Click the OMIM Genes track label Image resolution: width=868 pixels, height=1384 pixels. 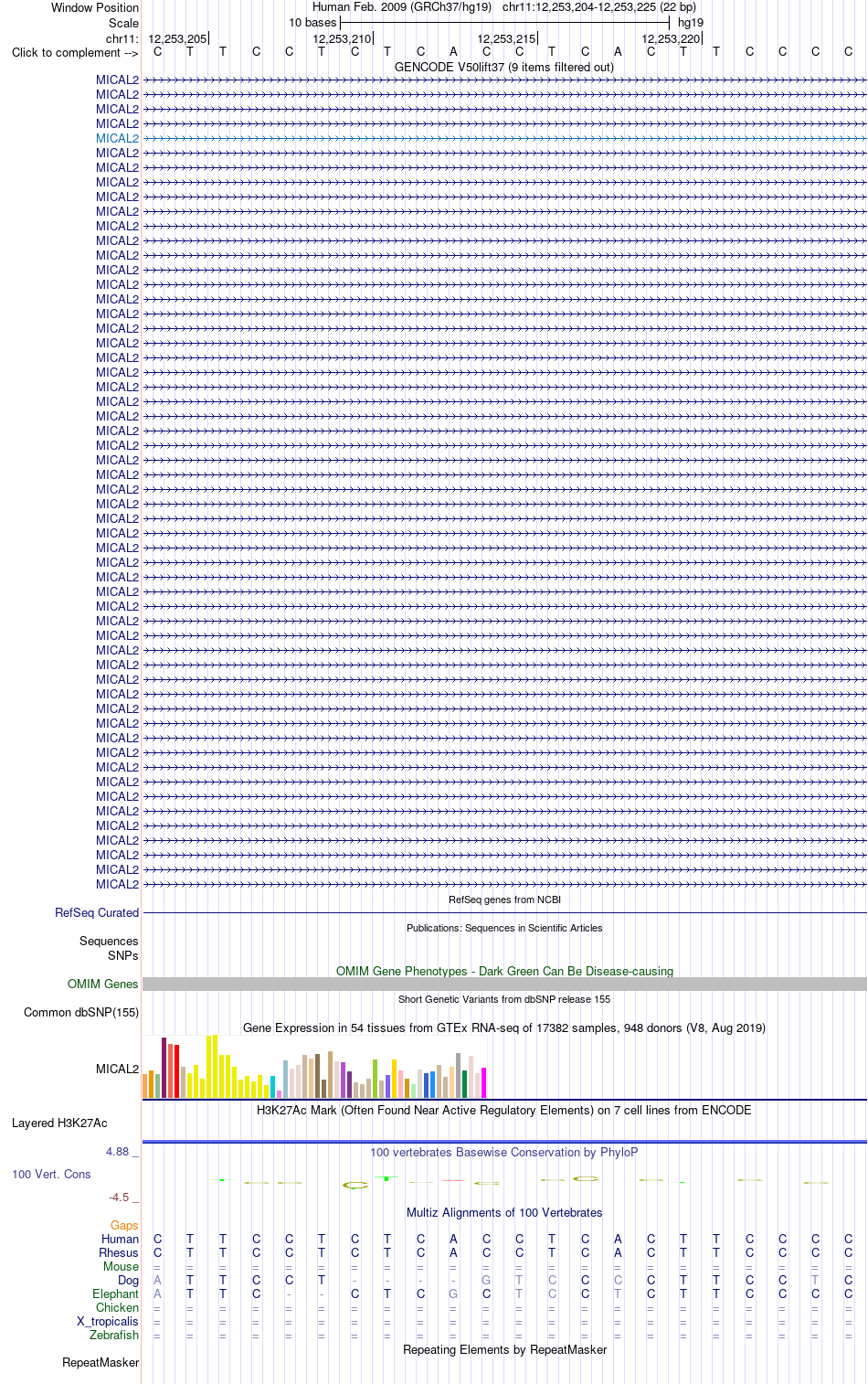pos(103,984)
